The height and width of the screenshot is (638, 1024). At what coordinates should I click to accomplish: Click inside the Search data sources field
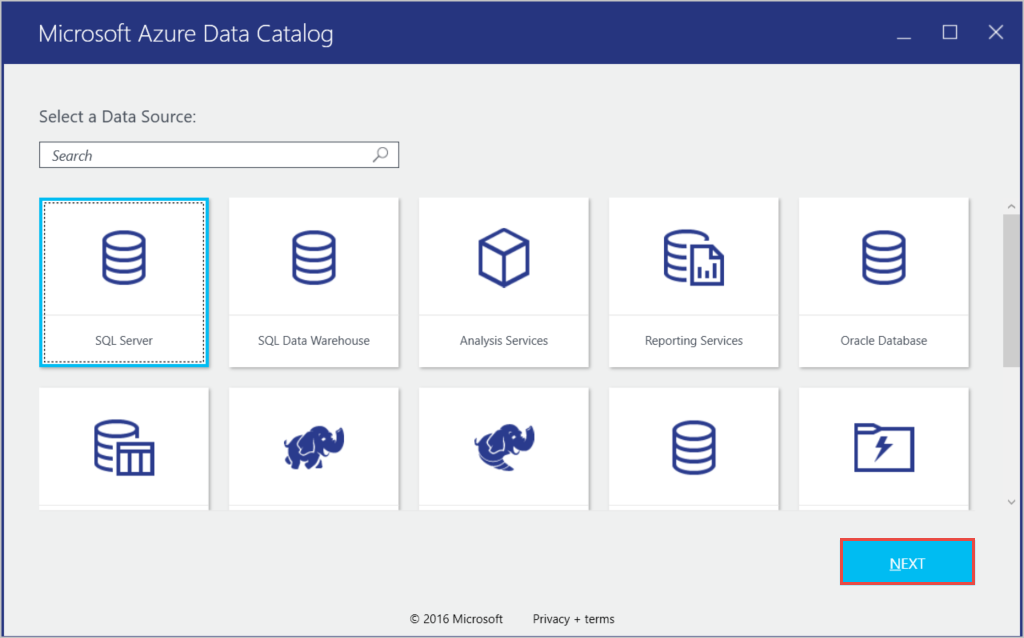(x=180, y=154)
